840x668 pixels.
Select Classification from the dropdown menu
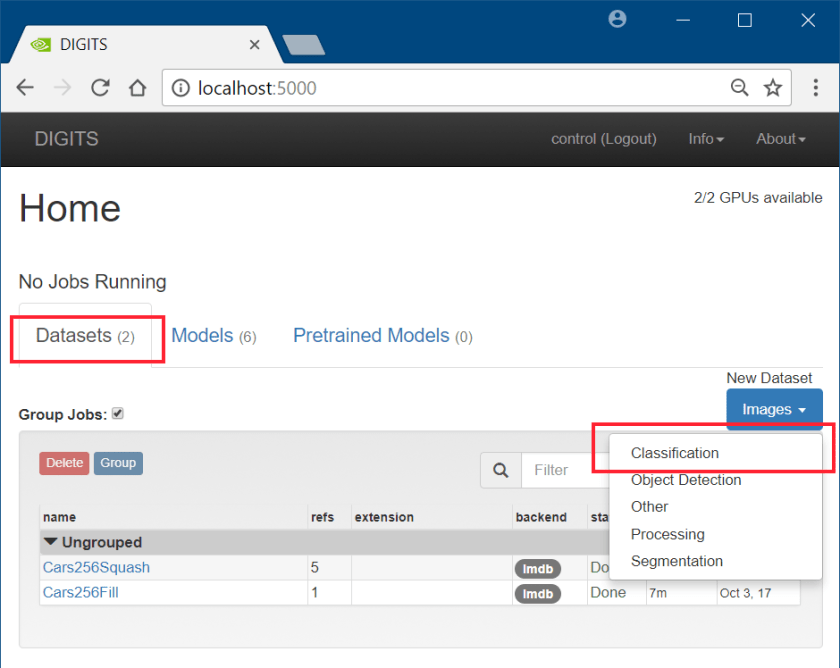click(x=675, y=453)
